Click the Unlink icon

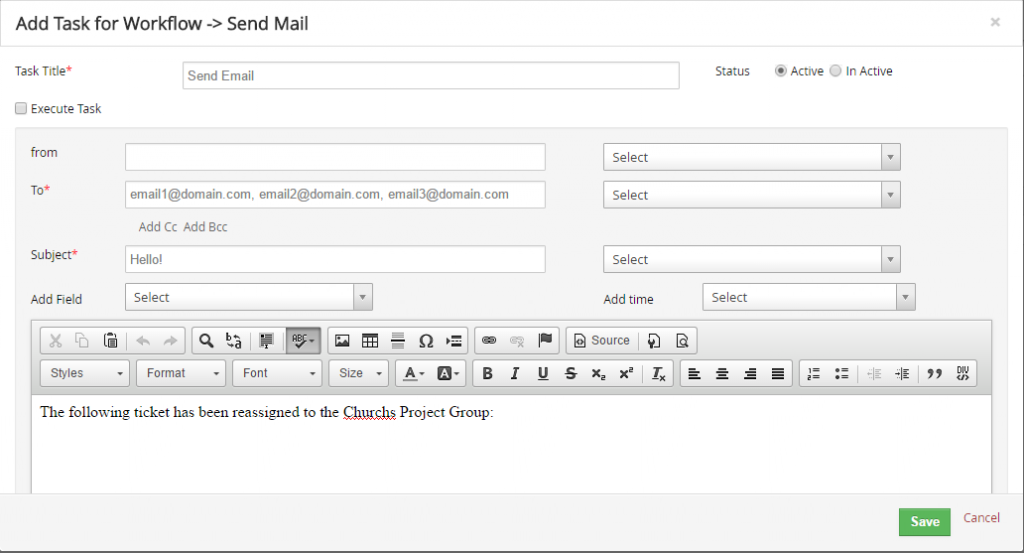click(517, 341)
